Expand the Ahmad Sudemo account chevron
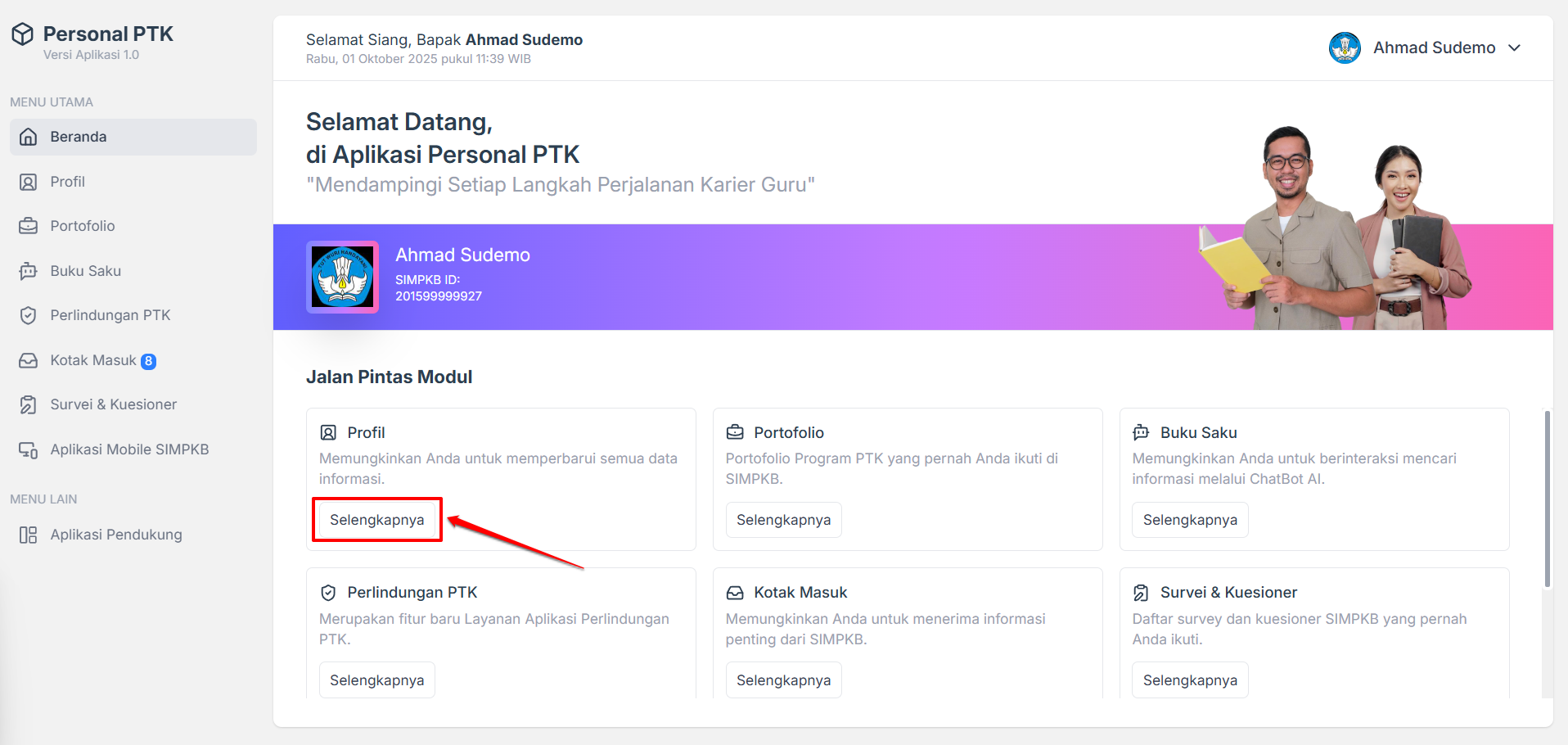This screenshot has width=1568, height=745. pyautogui.click(x=1515, y=47)
